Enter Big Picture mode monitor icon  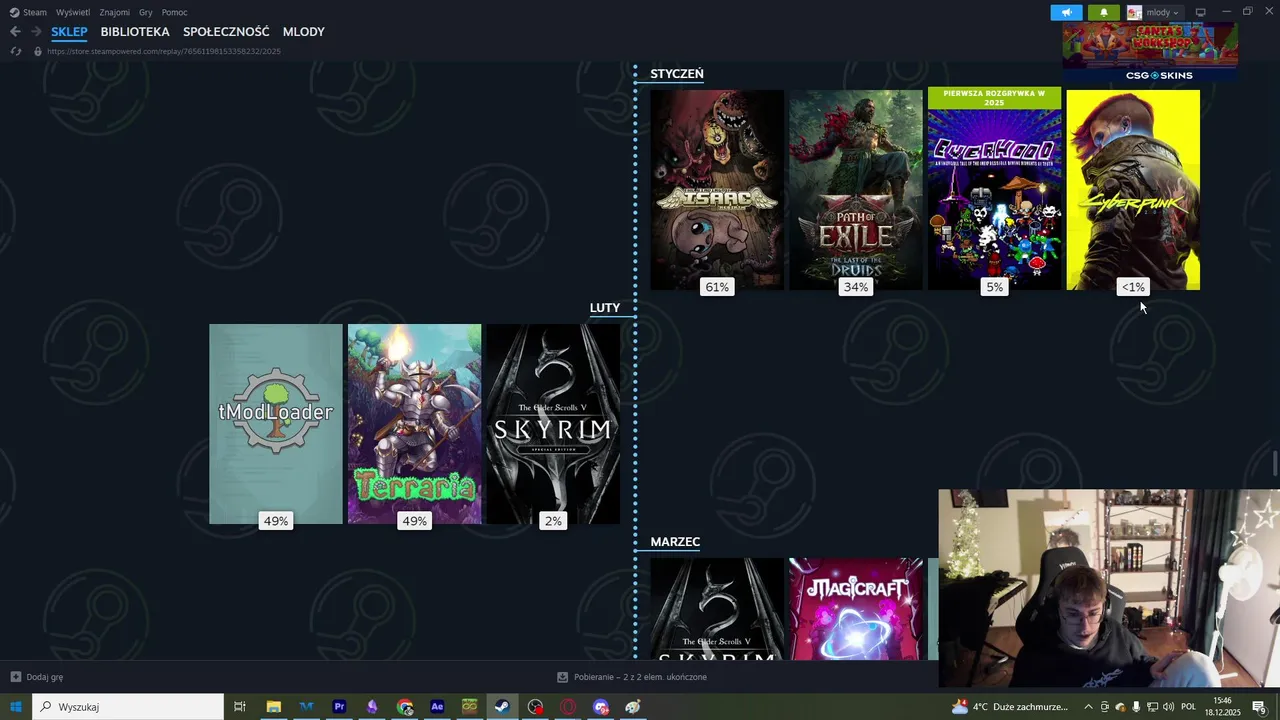pos(1201,12)
